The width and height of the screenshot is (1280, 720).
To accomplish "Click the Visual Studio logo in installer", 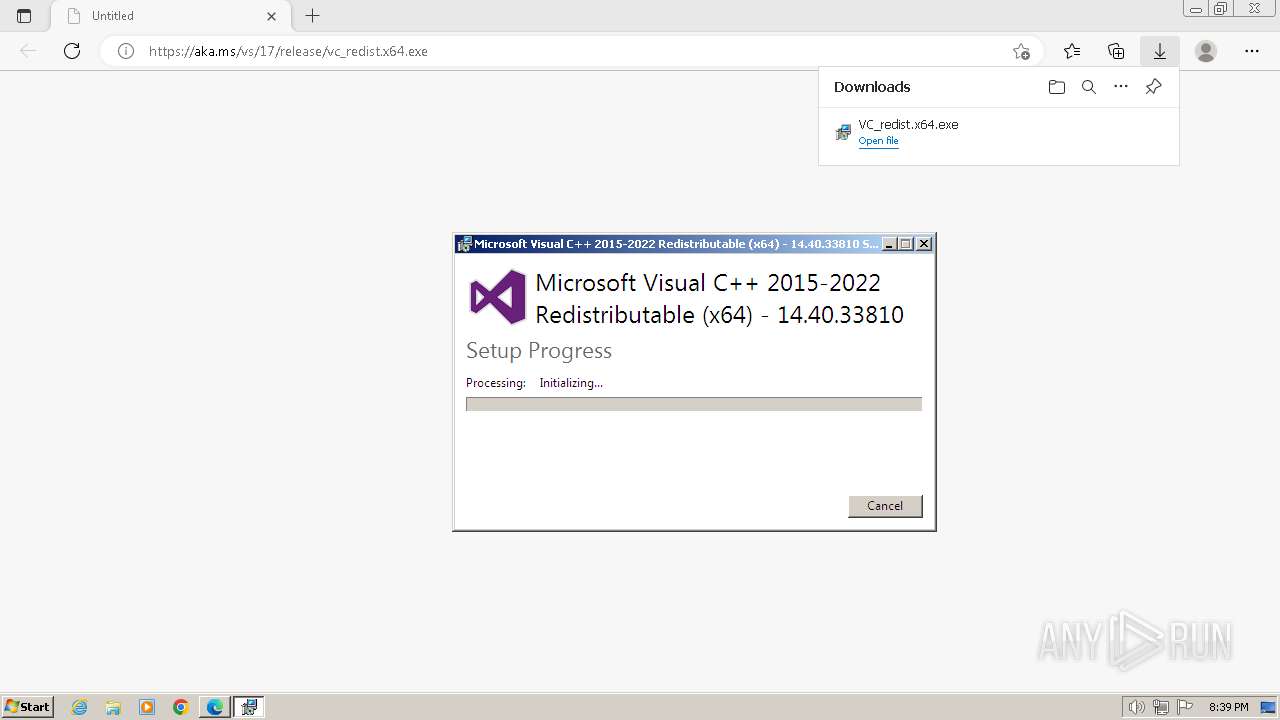I will (498, 297).
